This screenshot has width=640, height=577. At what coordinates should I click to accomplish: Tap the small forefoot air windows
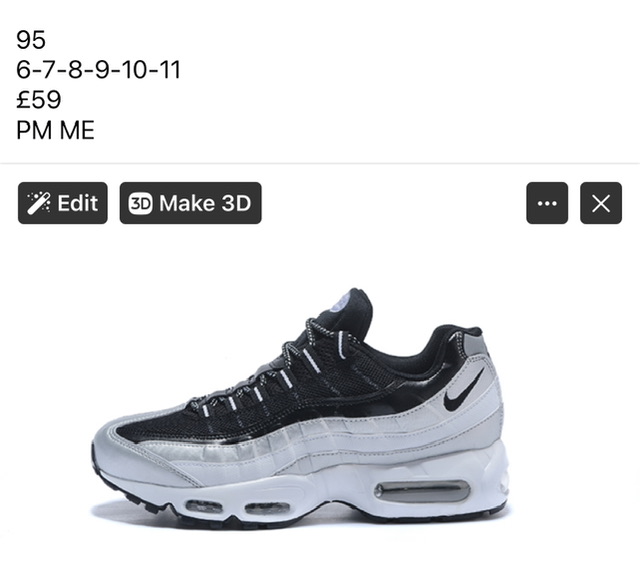tap(238, 507)
